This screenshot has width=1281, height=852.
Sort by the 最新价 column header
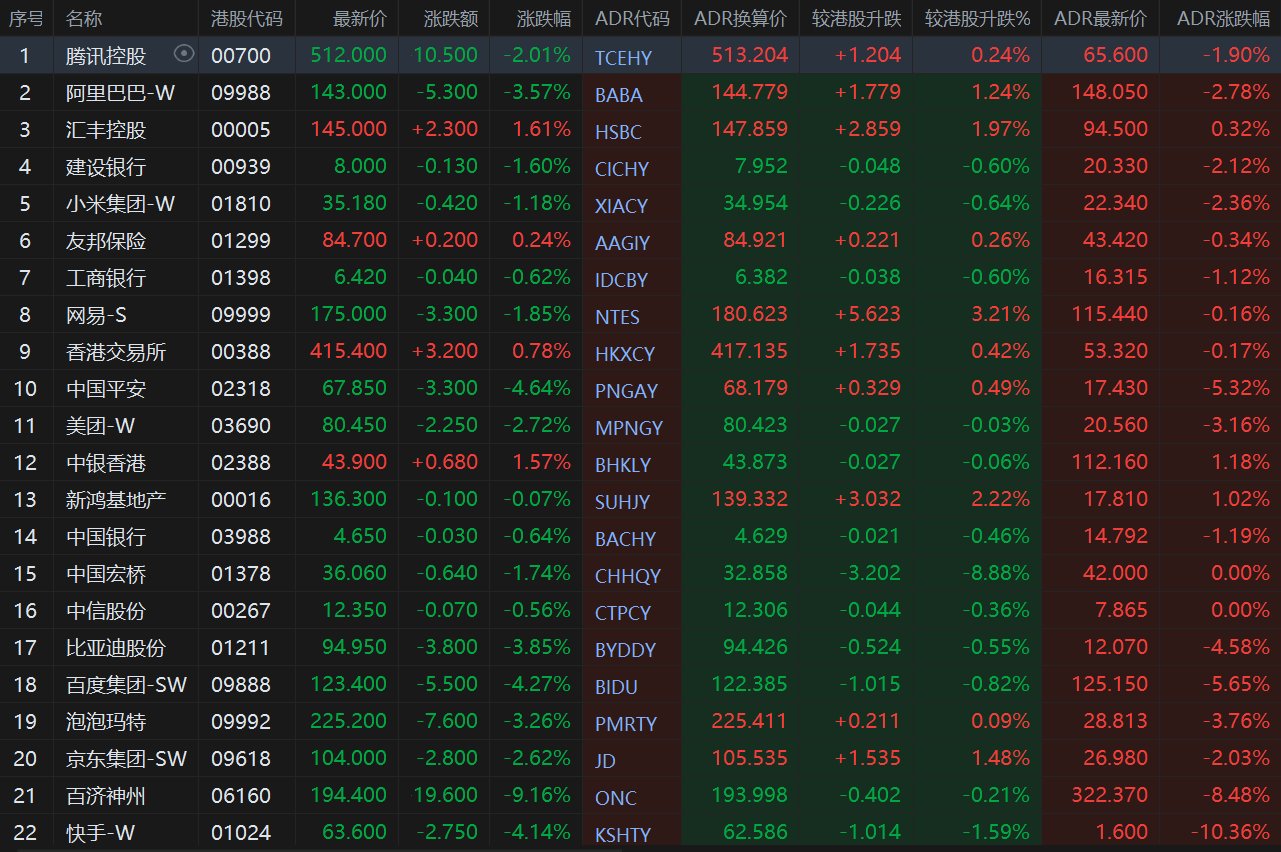(360, 19)
